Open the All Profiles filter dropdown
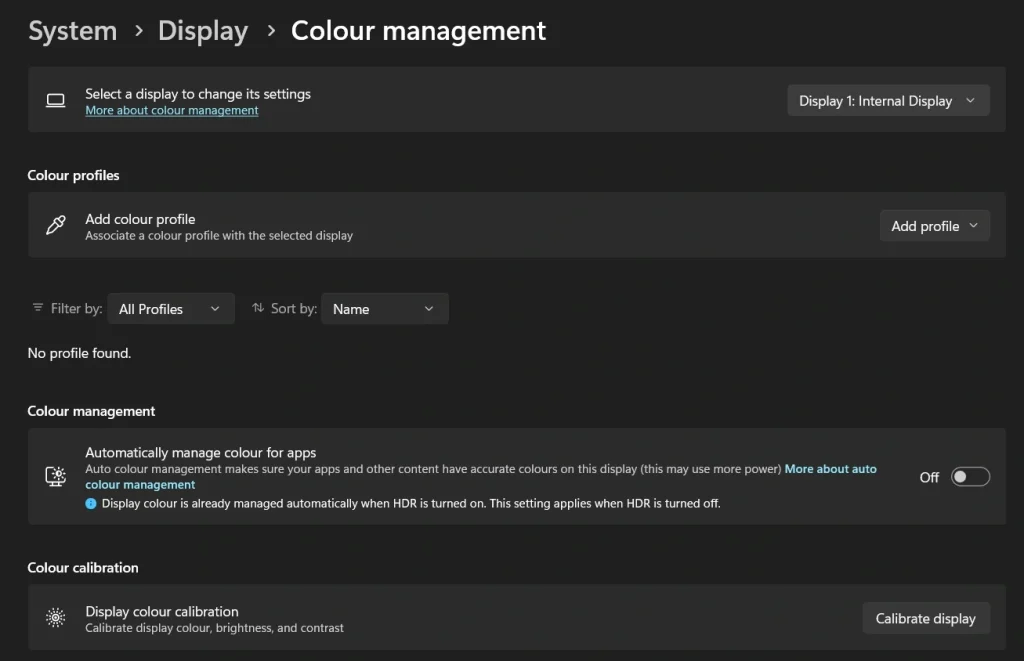The image size is (1024, 661). pos(170,308)
